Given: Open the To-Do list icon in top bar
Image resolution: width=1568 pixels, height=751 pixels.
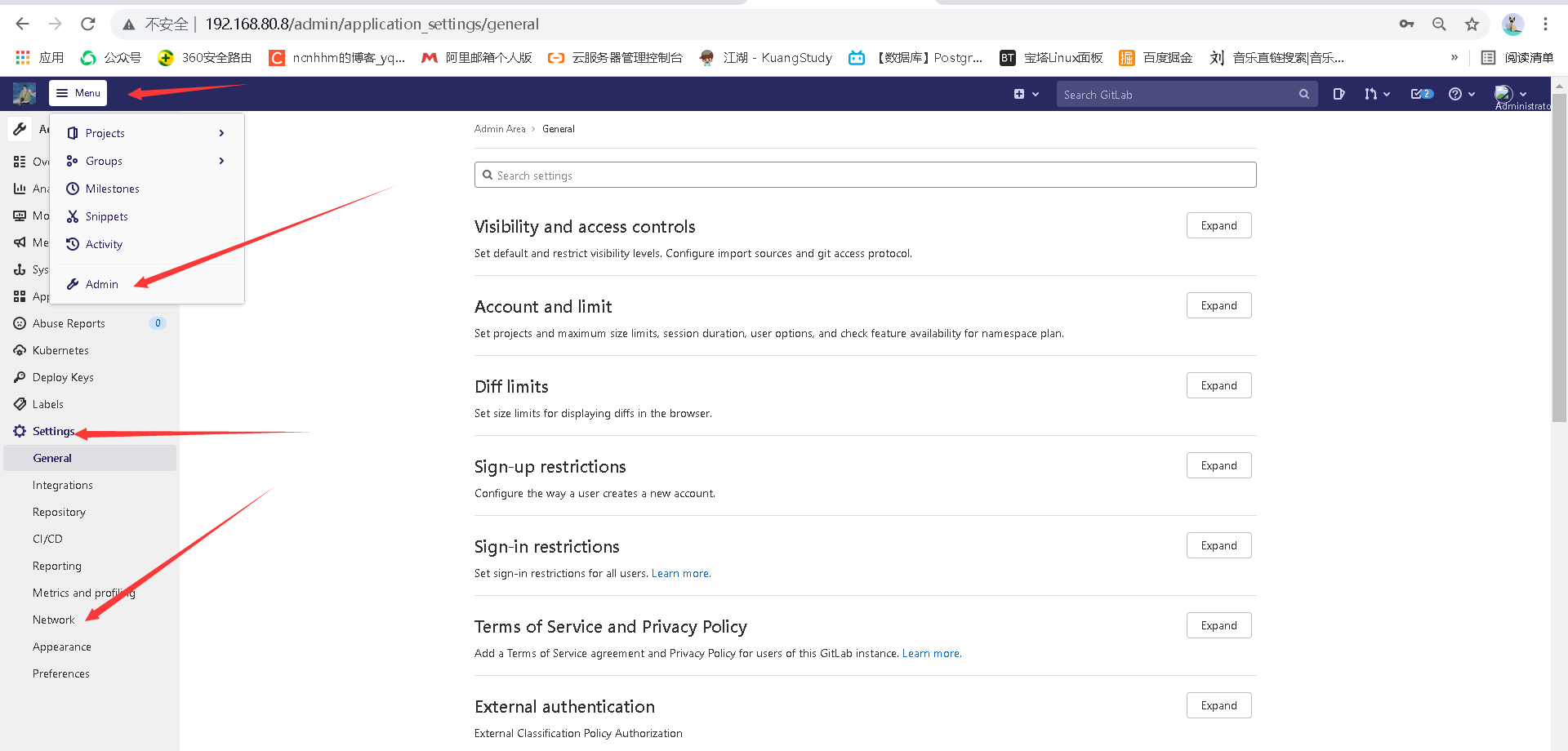Looking at the screenshot, I should (1419, 94).
